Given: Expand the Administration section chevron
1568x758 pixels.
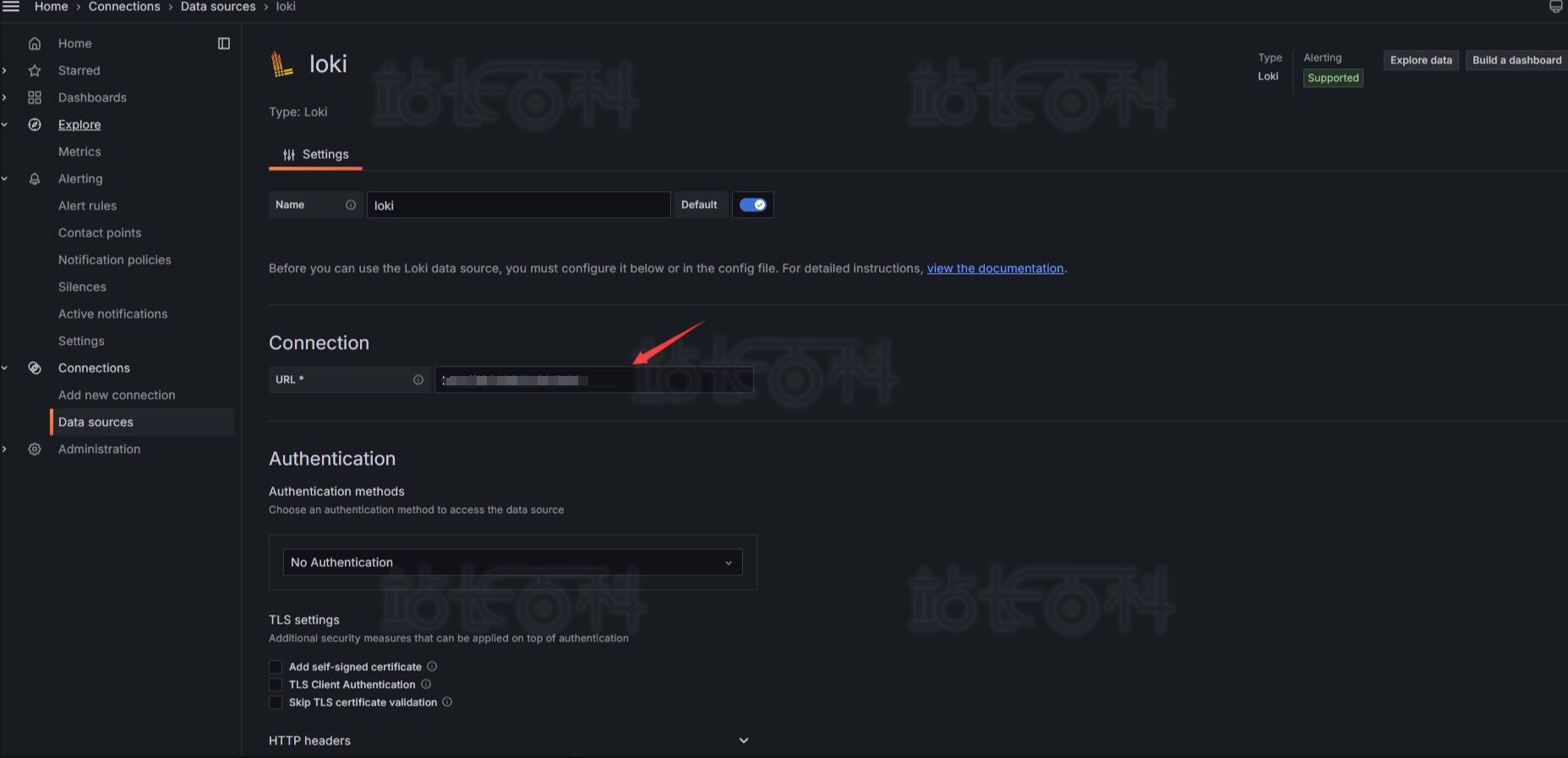Looking at the screenshot, I should 5,449.
